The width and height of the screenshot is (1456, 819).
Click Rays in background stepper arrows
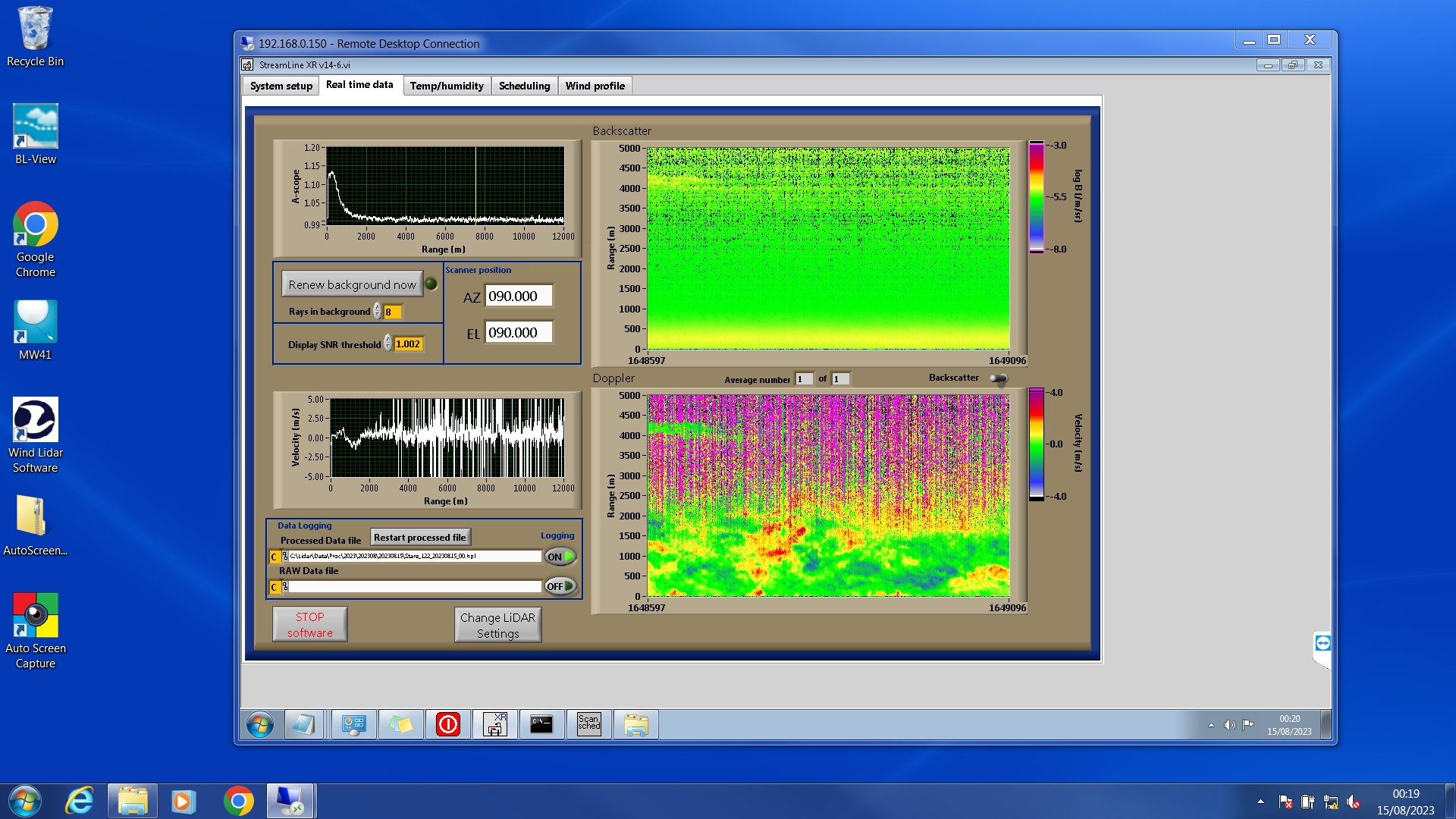click(377, 312)
